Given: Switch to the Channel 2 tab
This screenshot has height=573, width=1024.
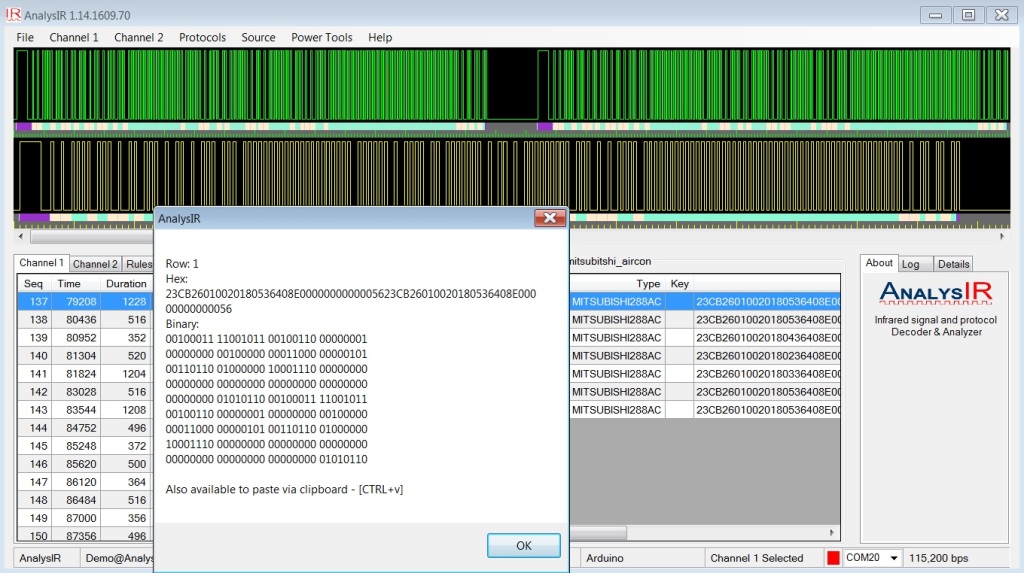Looking at the screenshot, I should pyautogui.click(x=95, y=264).
